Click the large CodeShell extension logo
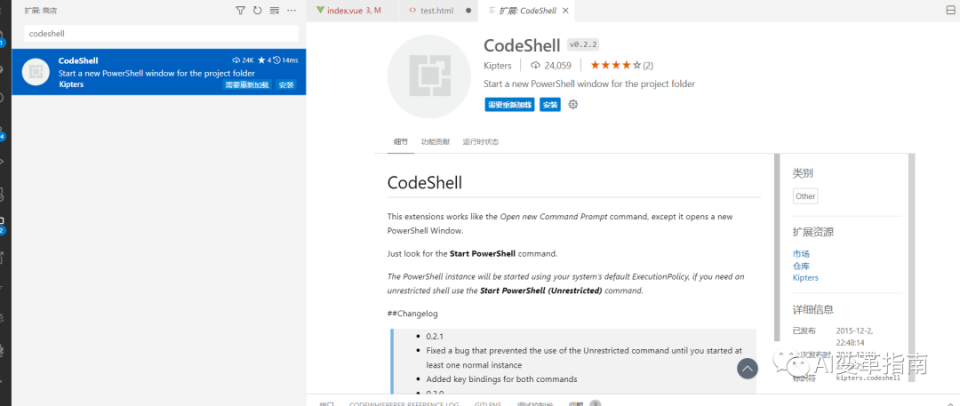Viewport: 960px width, 406px height. [429, 77]
